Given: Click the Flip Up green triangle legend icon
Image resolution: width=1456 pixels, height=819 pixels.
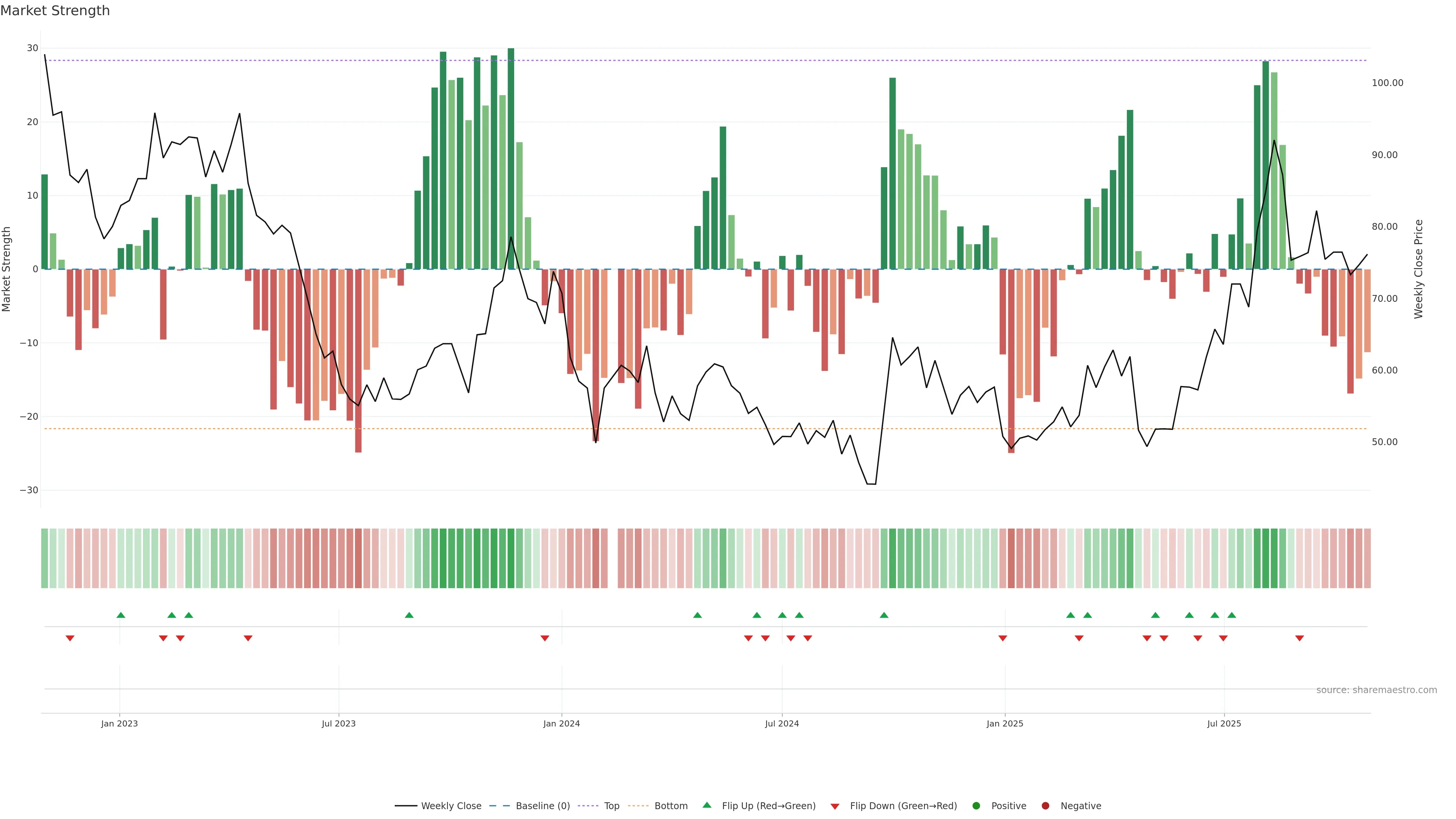Looking at the screenshot, I should [706, 805].
